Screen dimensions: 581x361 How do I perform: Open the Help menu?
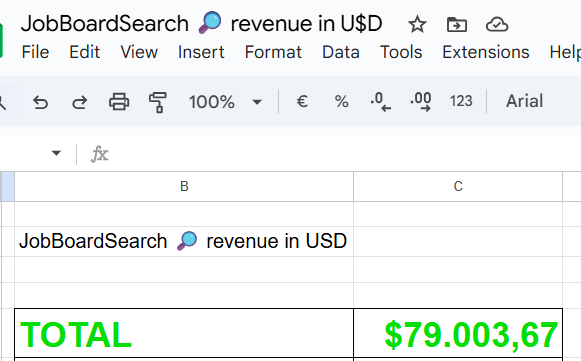(x=565, y=52)
